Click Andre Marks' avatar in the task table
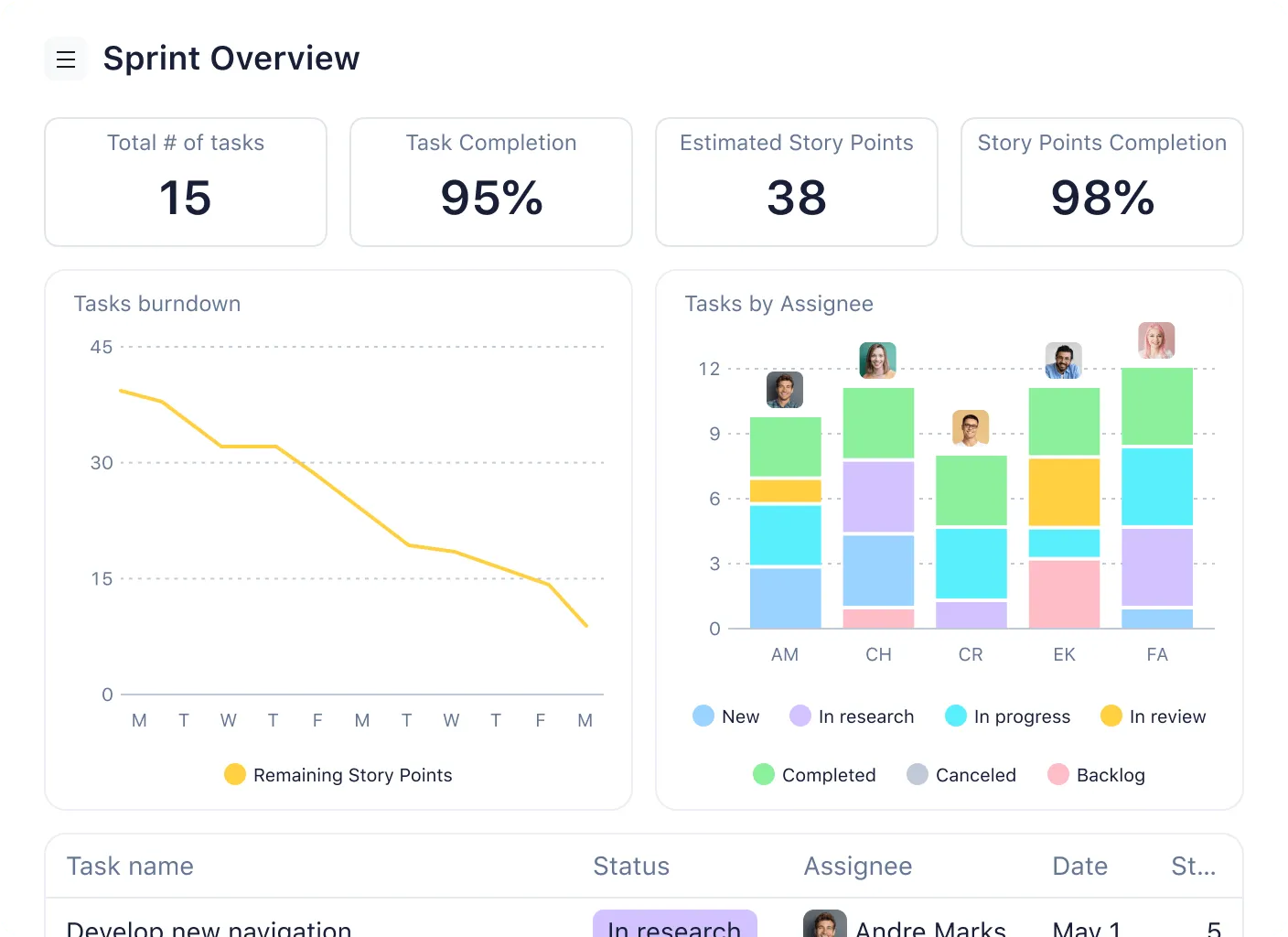1288x937 pixels. (x=824, y=924)
